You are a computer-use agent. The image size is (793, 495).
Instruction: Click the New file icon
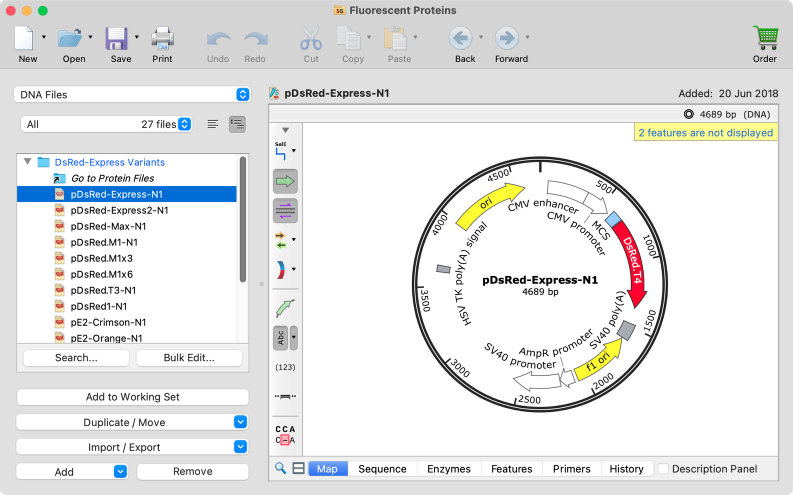pyautogui.click(x=24, y=38)
